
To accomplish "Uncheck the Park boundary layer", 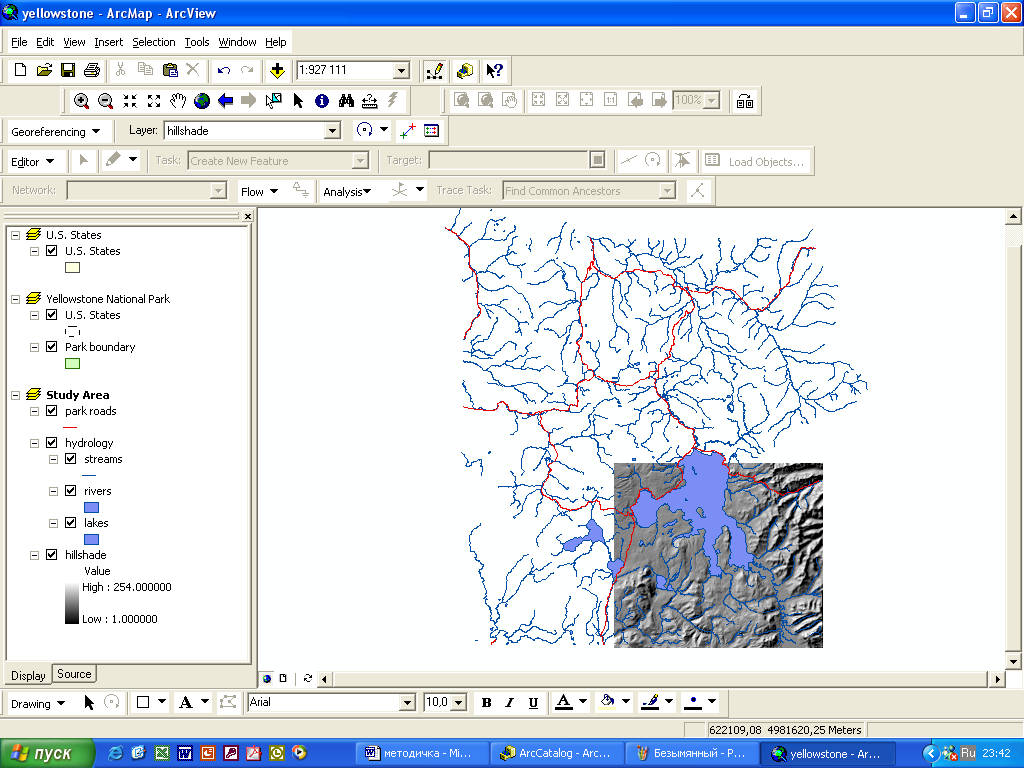I will pos(52,347).
